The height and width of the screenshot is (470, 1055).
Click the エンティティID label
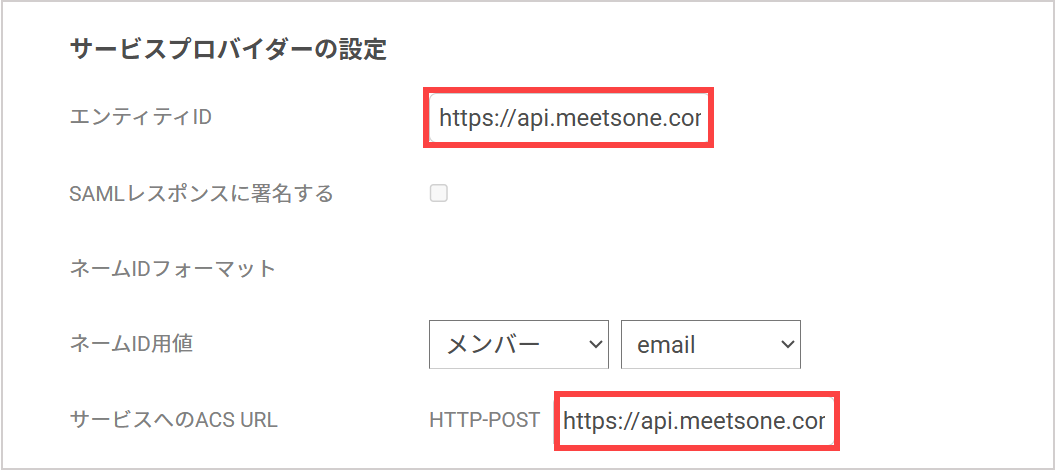pyautogui.click(x=141, y=118)
